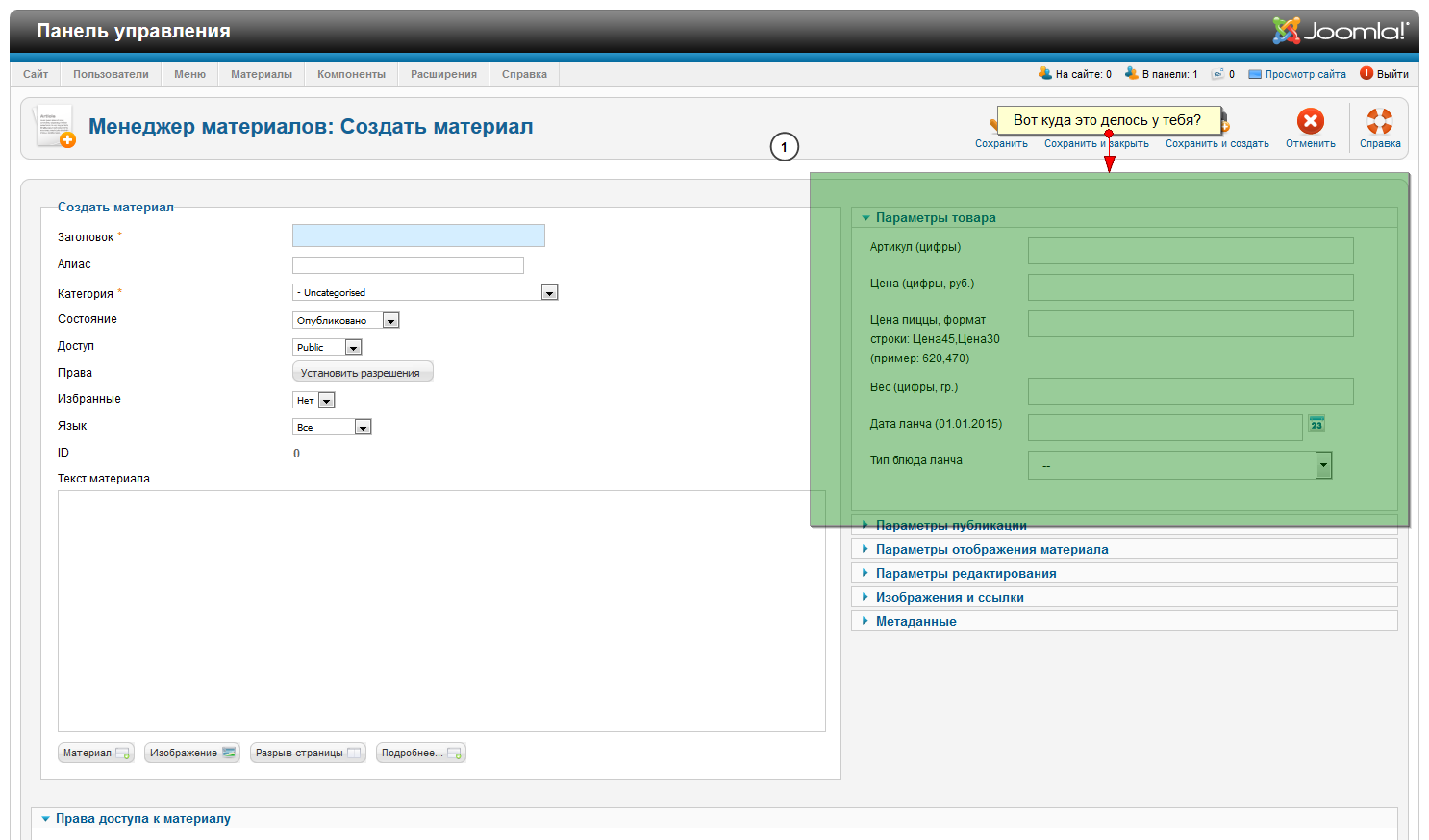The width and height of the screenshot is (1429, 840).
Task: Open the Расширения menu
Action: click(443, 74)
